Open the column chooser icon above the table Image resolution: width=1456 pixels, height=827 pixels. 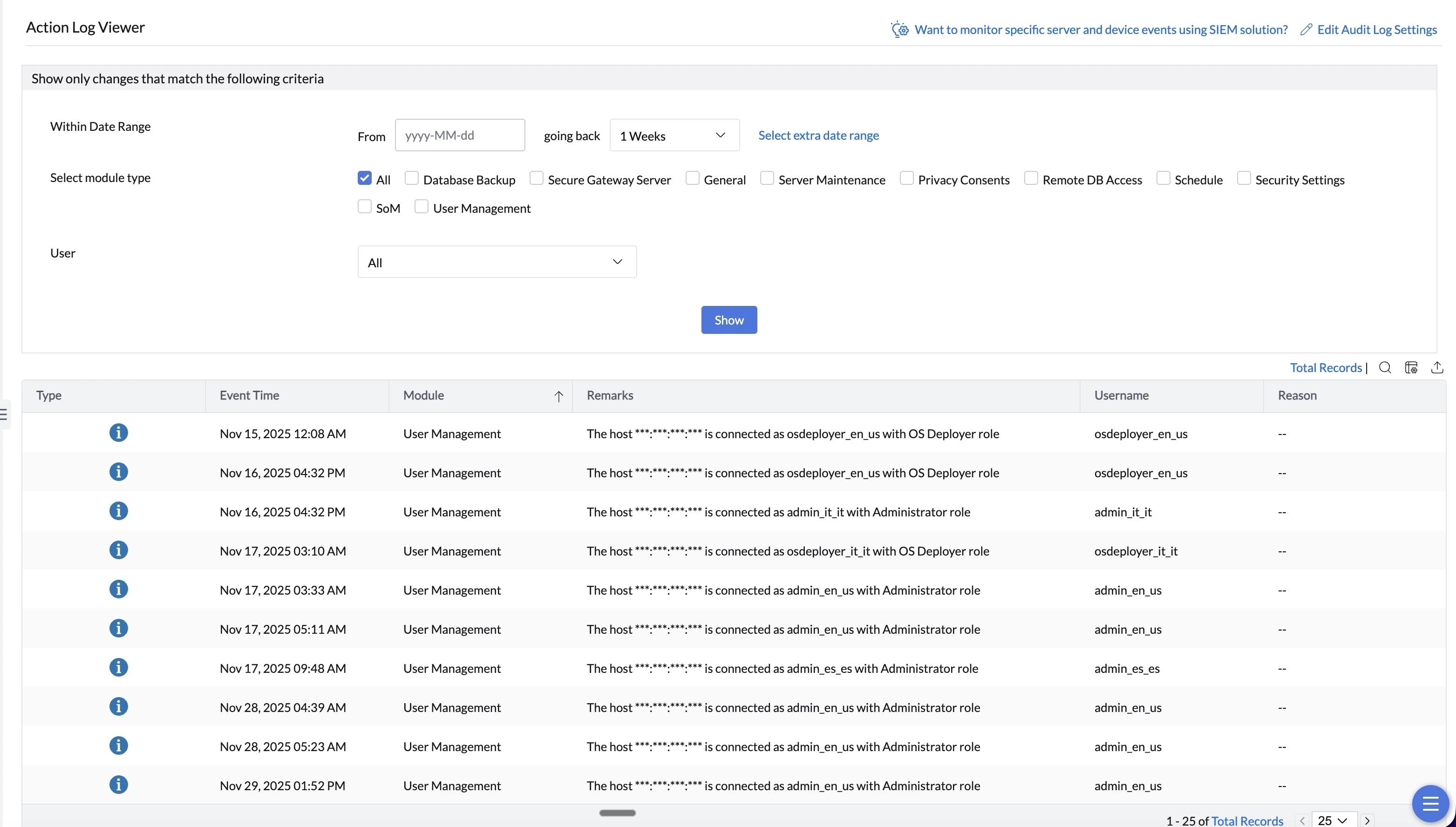click(1411, 367)
